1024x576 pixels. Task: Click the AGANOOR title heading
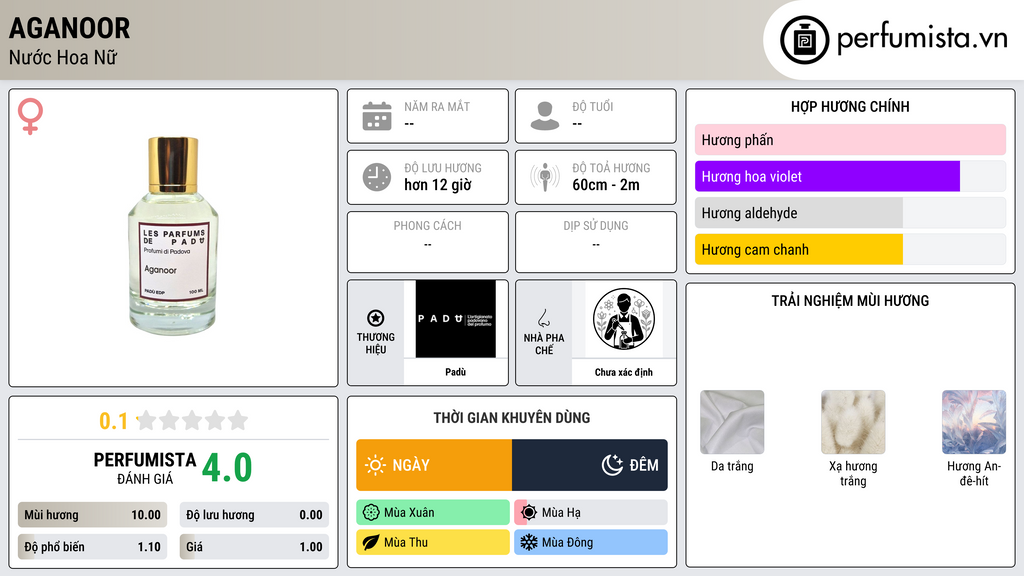[x=69, y=28]
